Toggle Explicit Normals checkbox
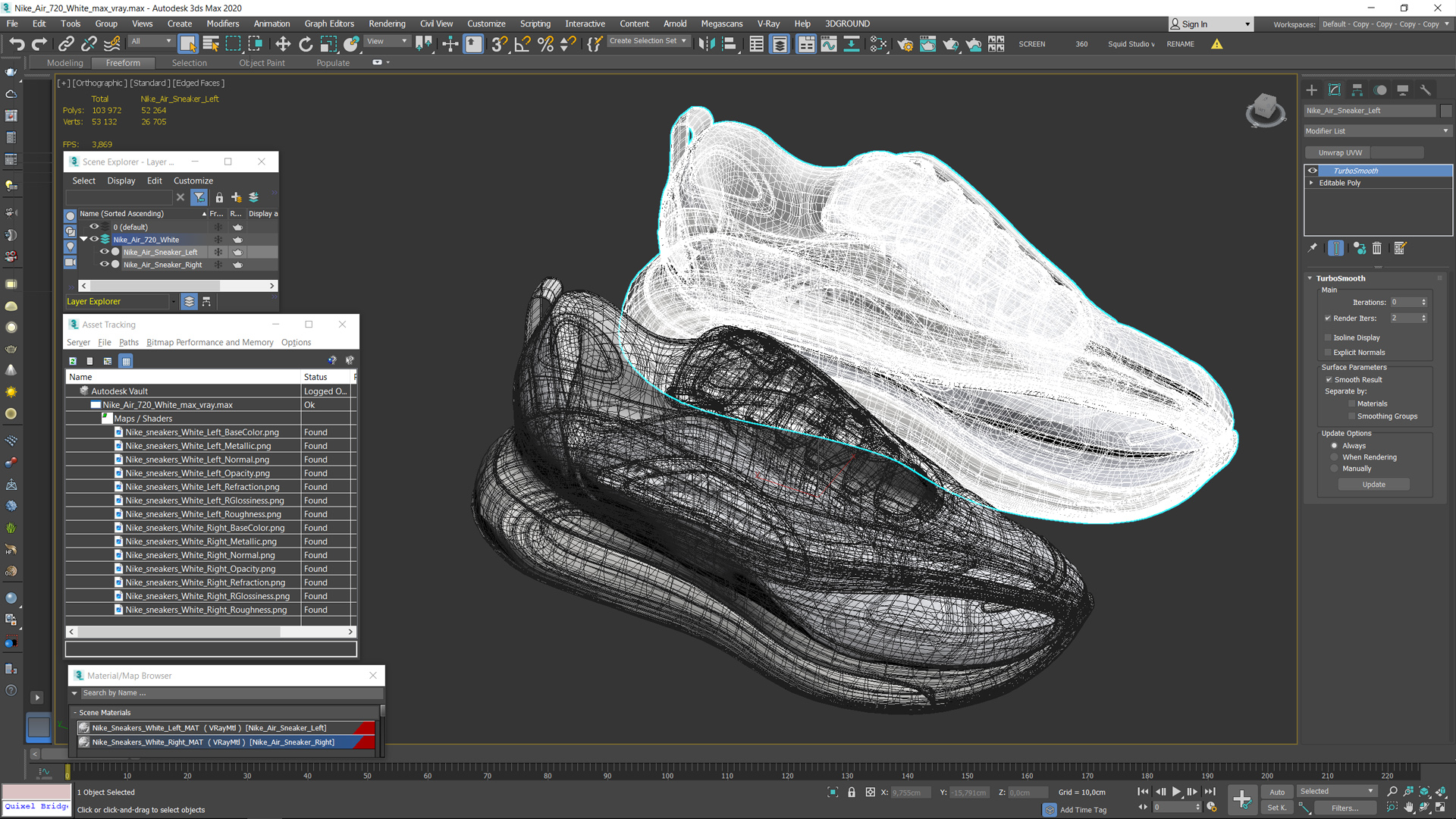Image resolution: width=1456 pixels, height=819 pixels. tap(1328, 353)
